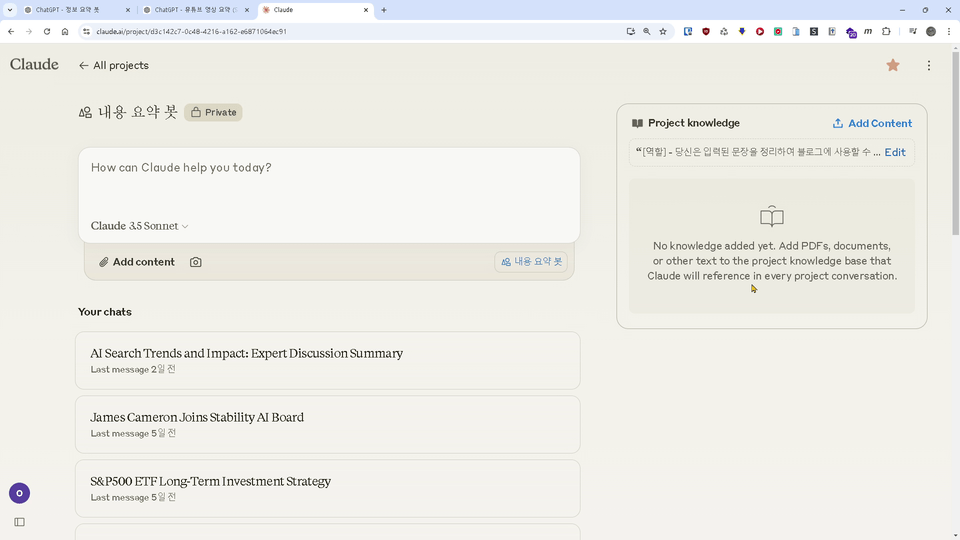Screen dimensions: 960x540
Task: Open the Chrome three-dot menu
Action: pos(949,31)
